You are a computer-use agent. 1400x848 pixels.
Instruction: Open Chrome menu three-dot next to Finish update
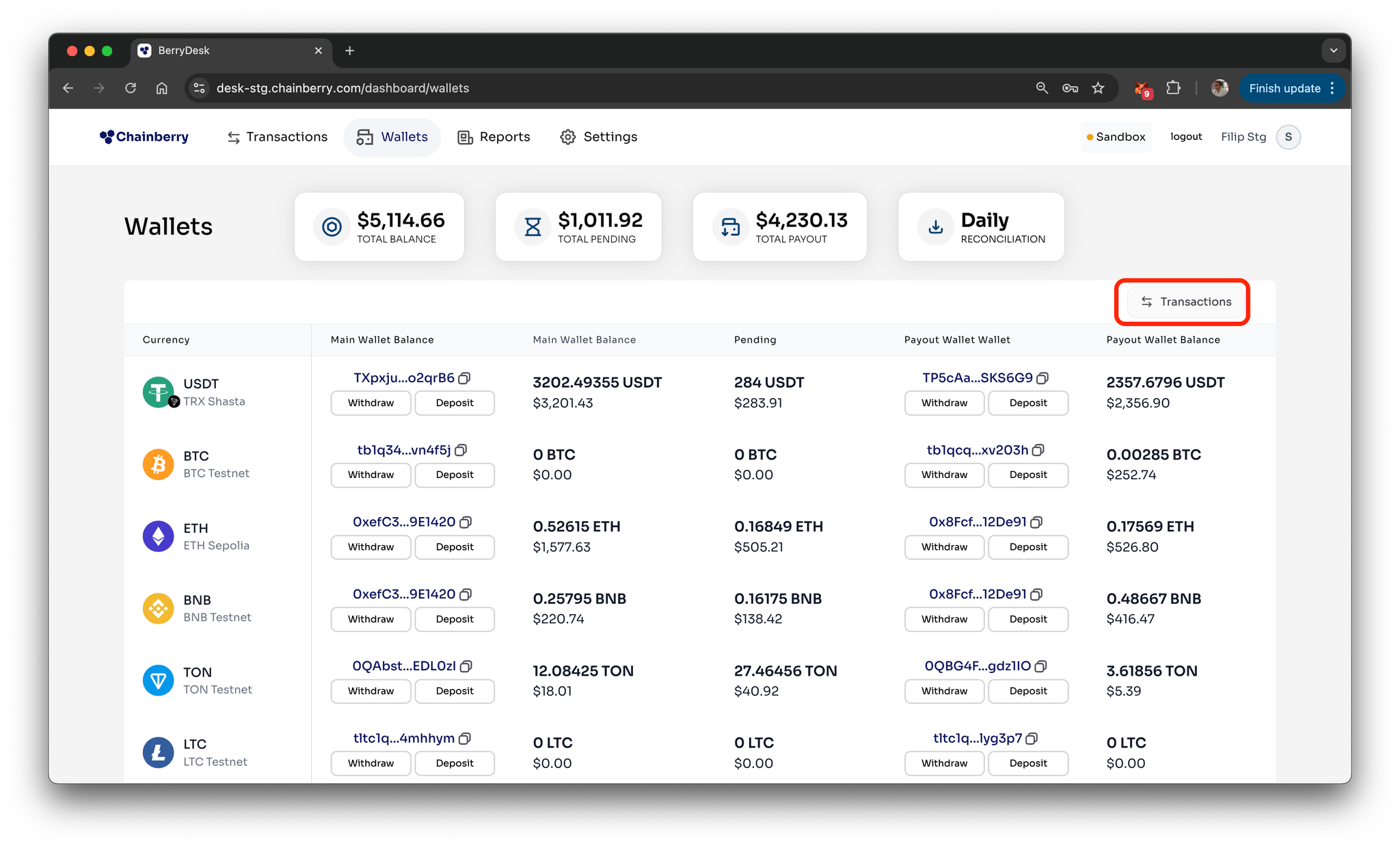tap(1332, 88)
